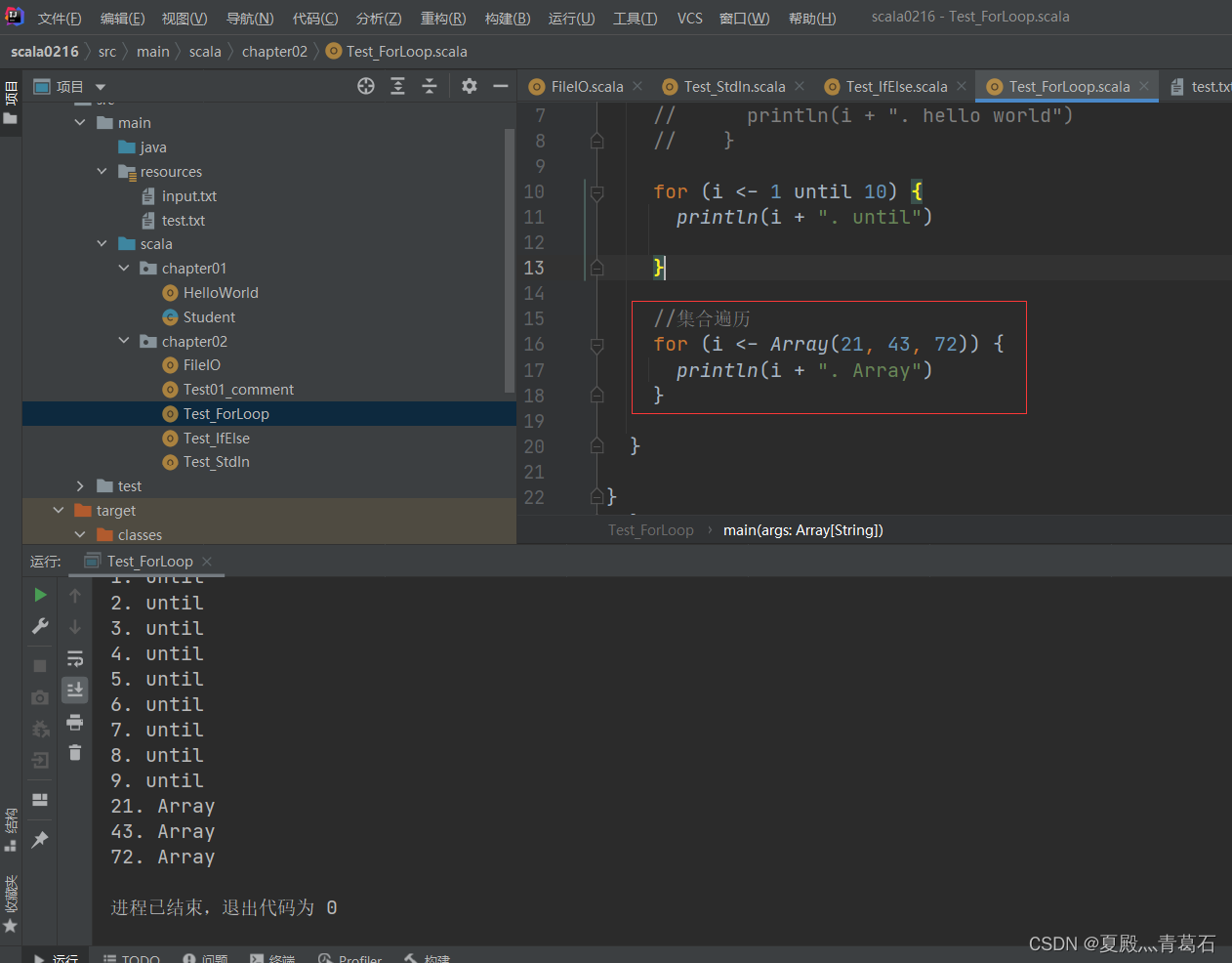The image size is (1232, 963).
Task: Click the camera dump threads icon
Action: coord(40,697)
